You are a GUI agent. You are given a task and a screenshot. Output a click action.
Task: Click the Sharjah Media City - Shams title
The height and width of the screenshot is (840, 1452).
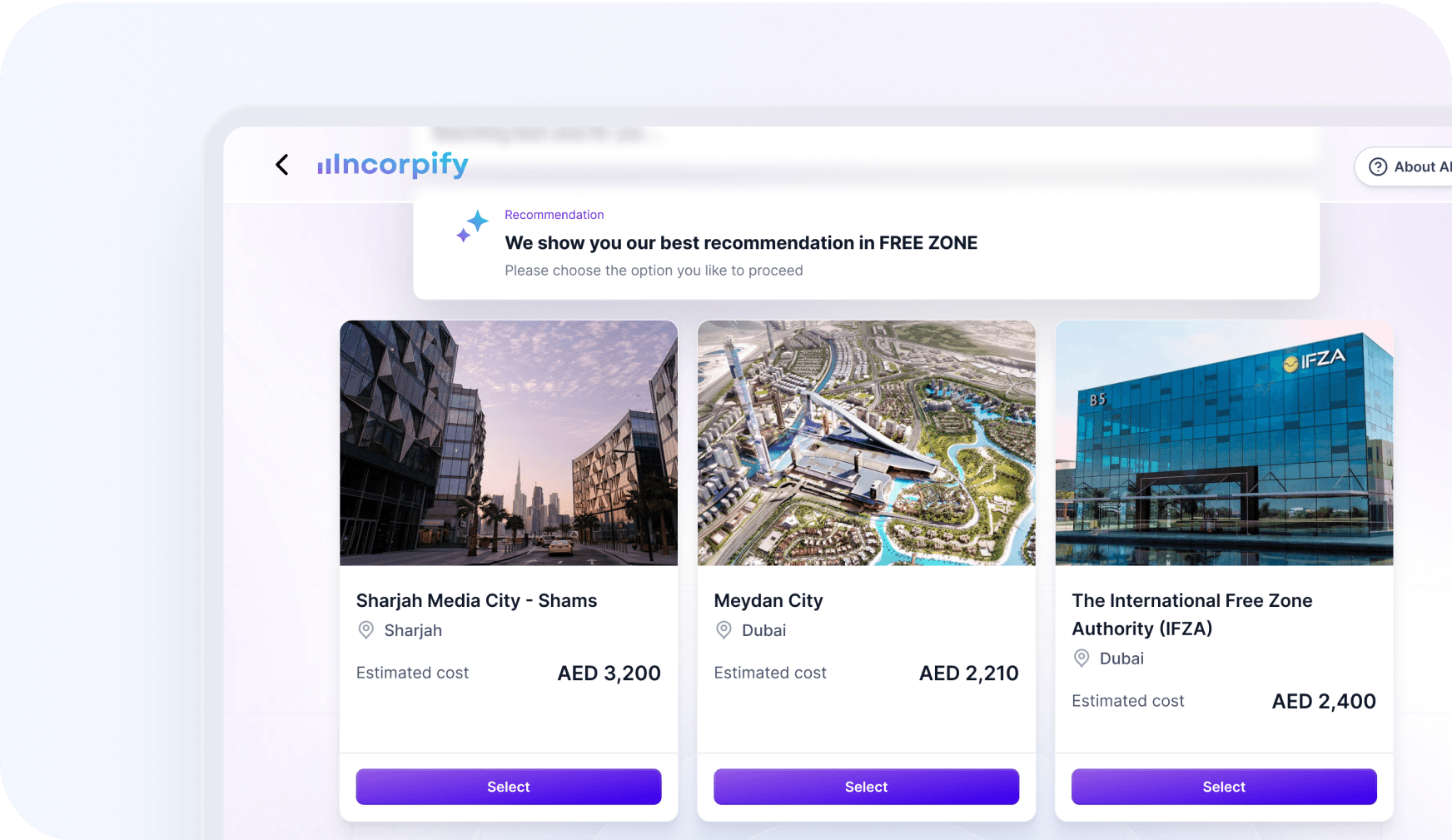[476, 600]
